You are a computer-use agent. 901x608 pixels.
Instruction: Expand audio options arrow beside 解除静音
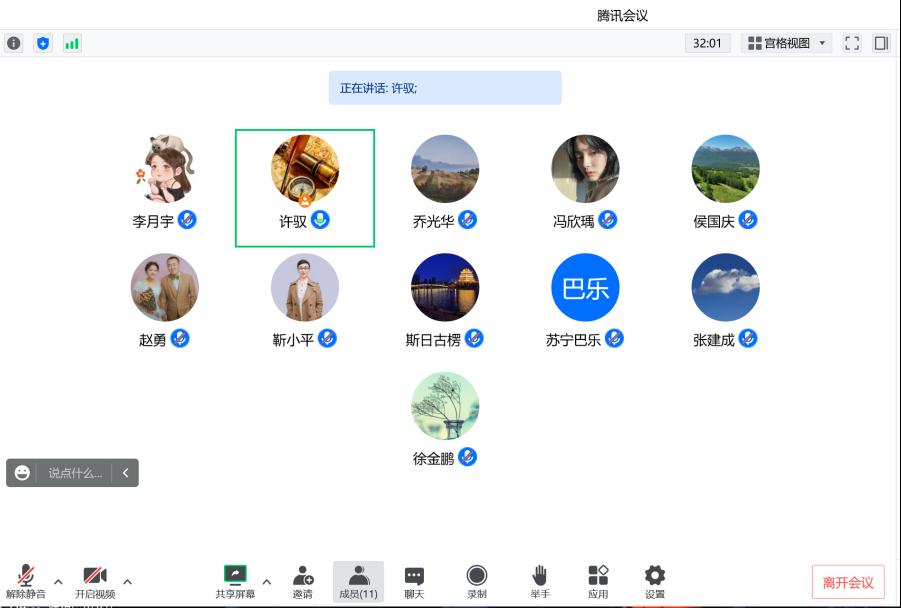point(58,581)
